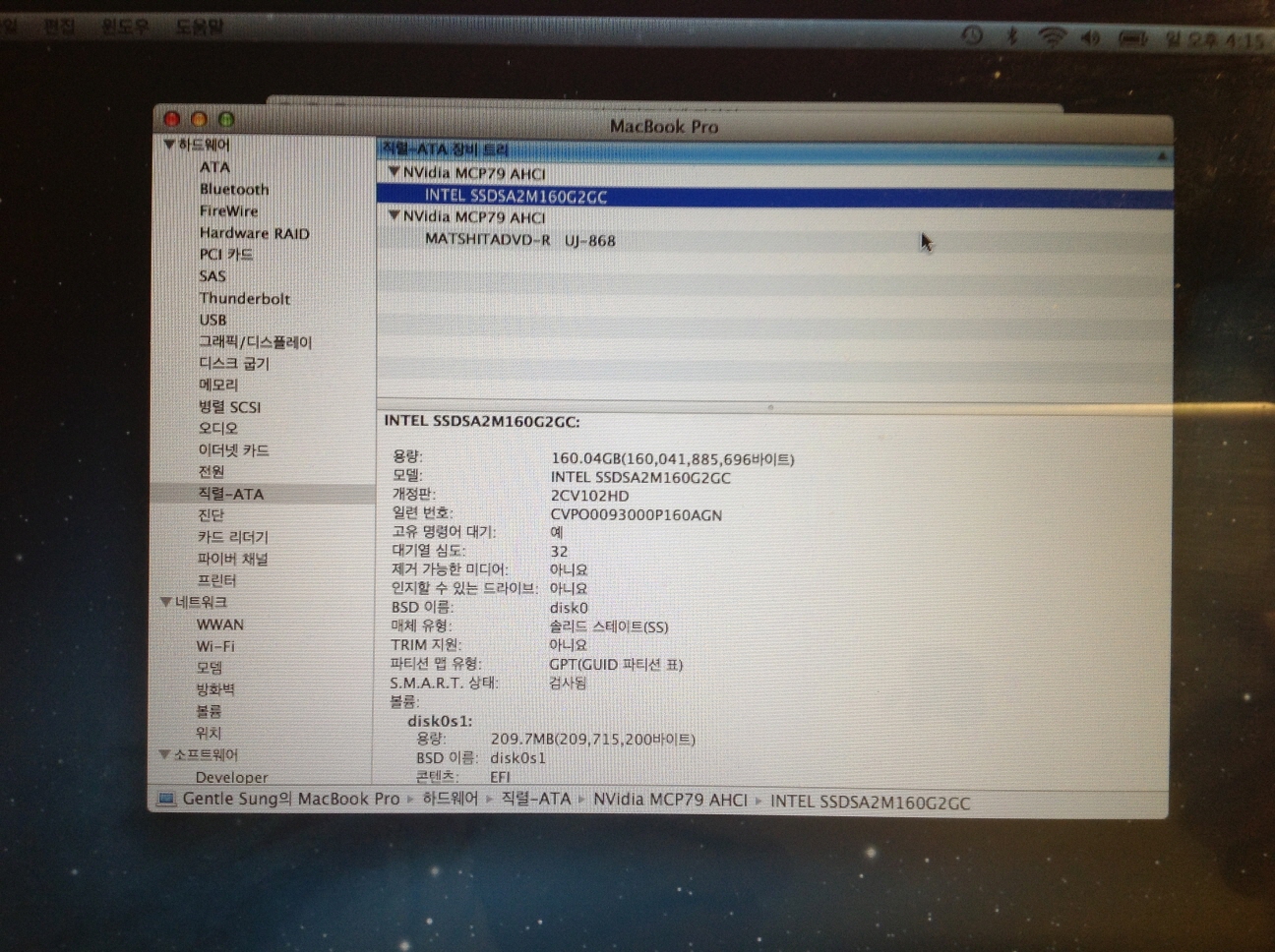1275x952 pixels.
Task: Collapse the 하드웨어 section triangle
Action: 169,145
